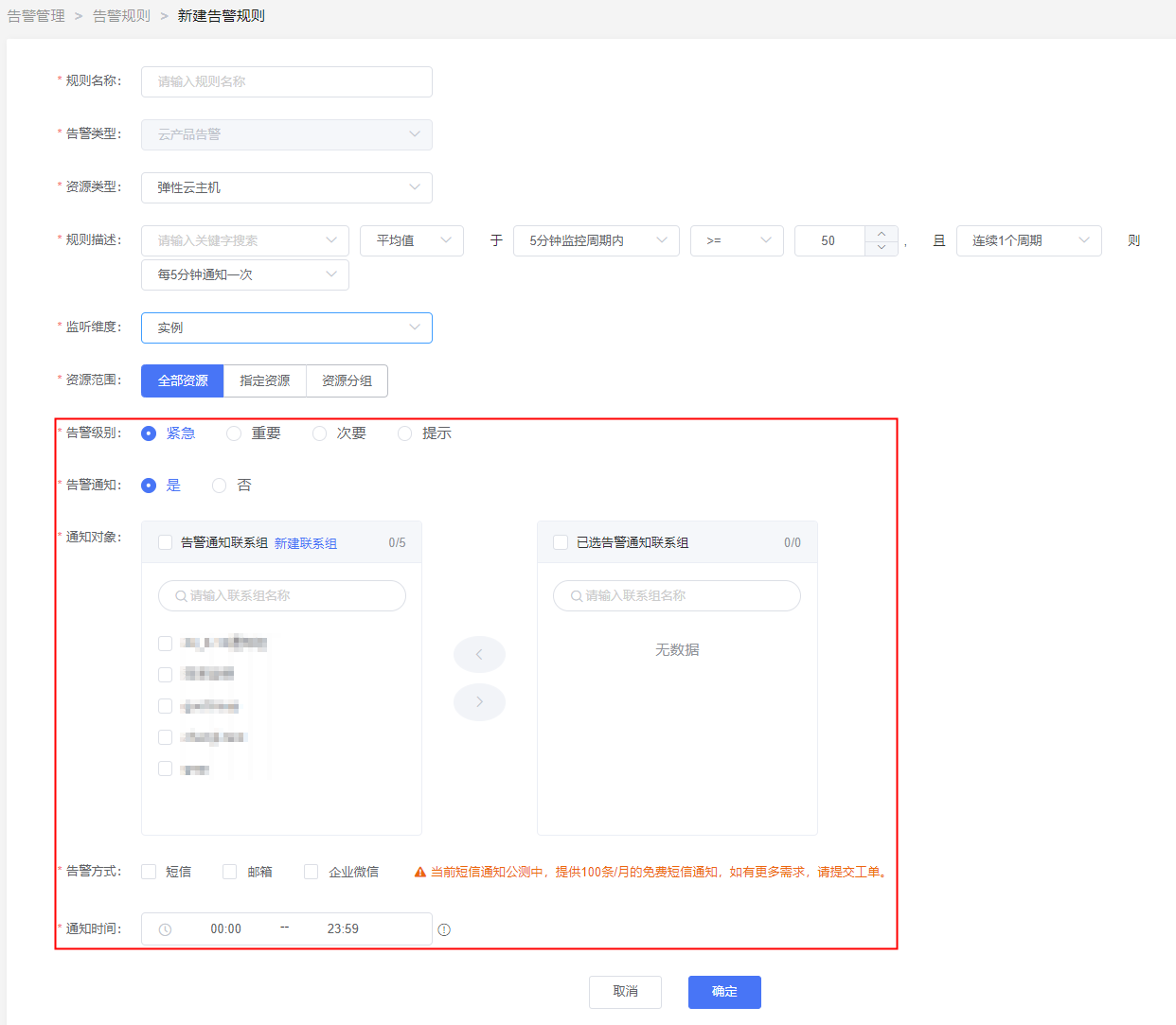
Task: Click search icon in selected contact group search
Action: tap(576, 596)
